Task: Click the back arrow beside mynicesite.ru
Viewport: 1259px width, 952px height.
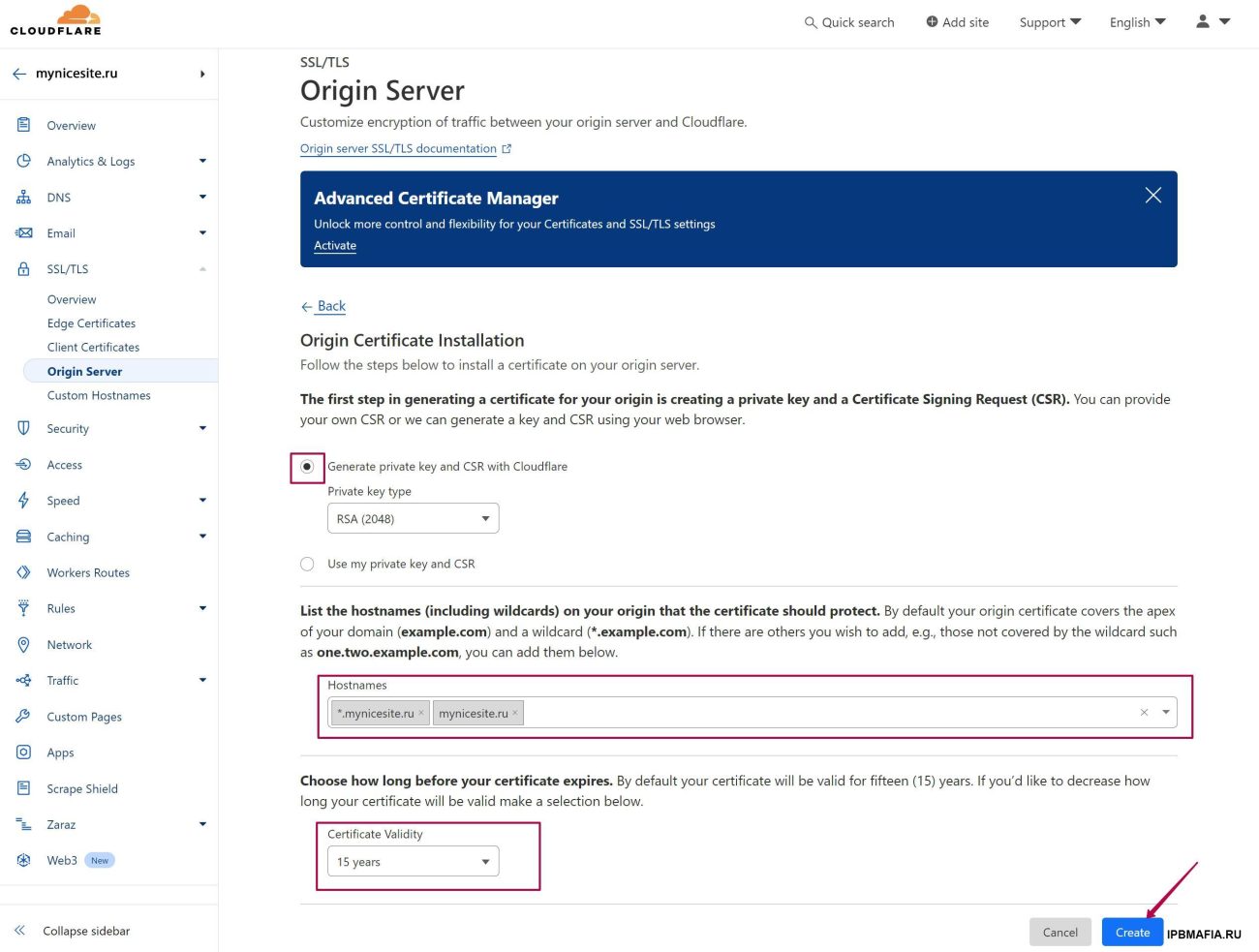Action: (19, 74)
